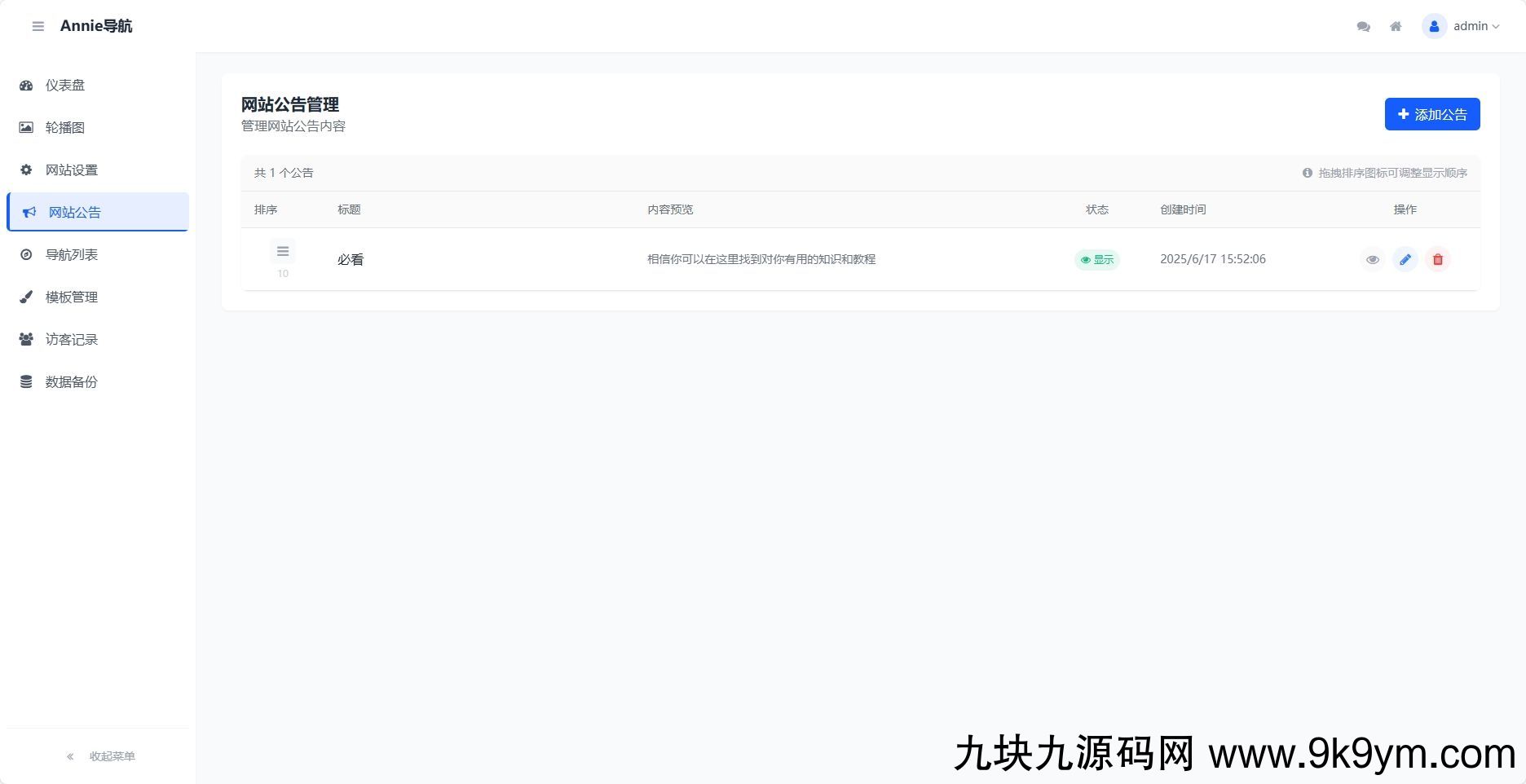Image resolution: width=1526 pixels, height=784 pixels.
Task: Click the speedometer icon next to 仪表盘
Action: pos(26,85)
